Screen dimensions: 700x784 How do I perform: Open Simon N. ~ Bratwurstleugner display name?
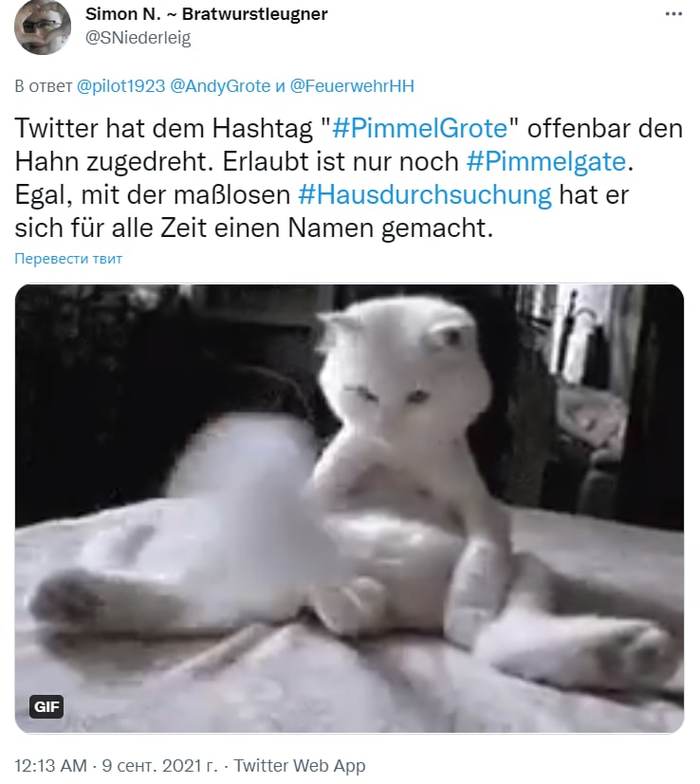click(x=206, y=14)
